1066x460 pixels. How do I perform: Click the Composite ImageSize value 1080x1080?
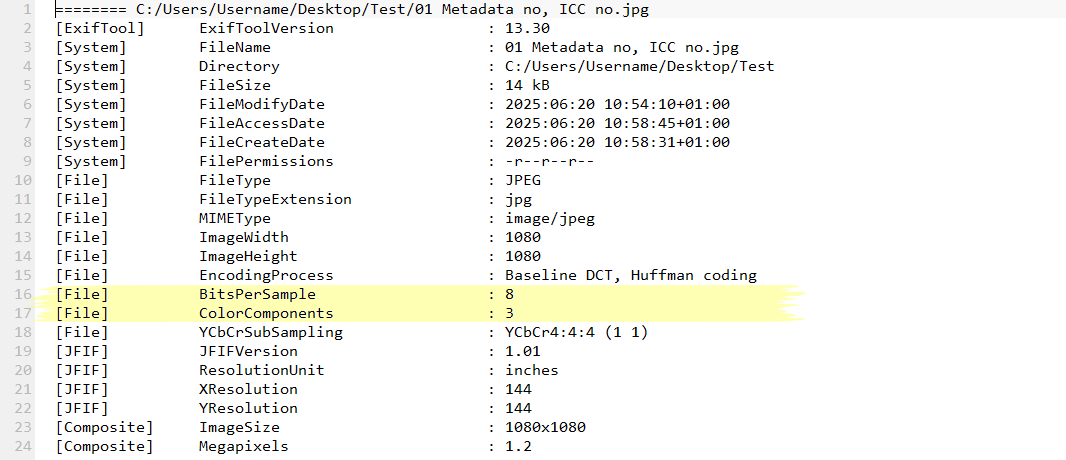[x=545, y=427]
